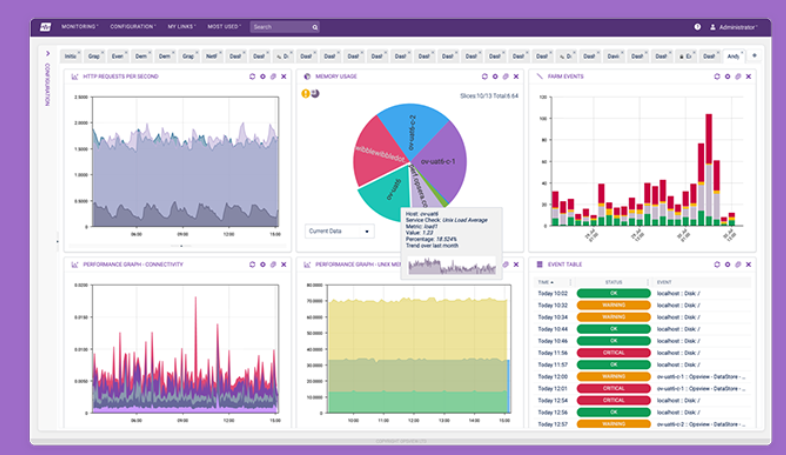Open the Most Used menu
Screen dimensions: 786x455
[x=224, y=27]
